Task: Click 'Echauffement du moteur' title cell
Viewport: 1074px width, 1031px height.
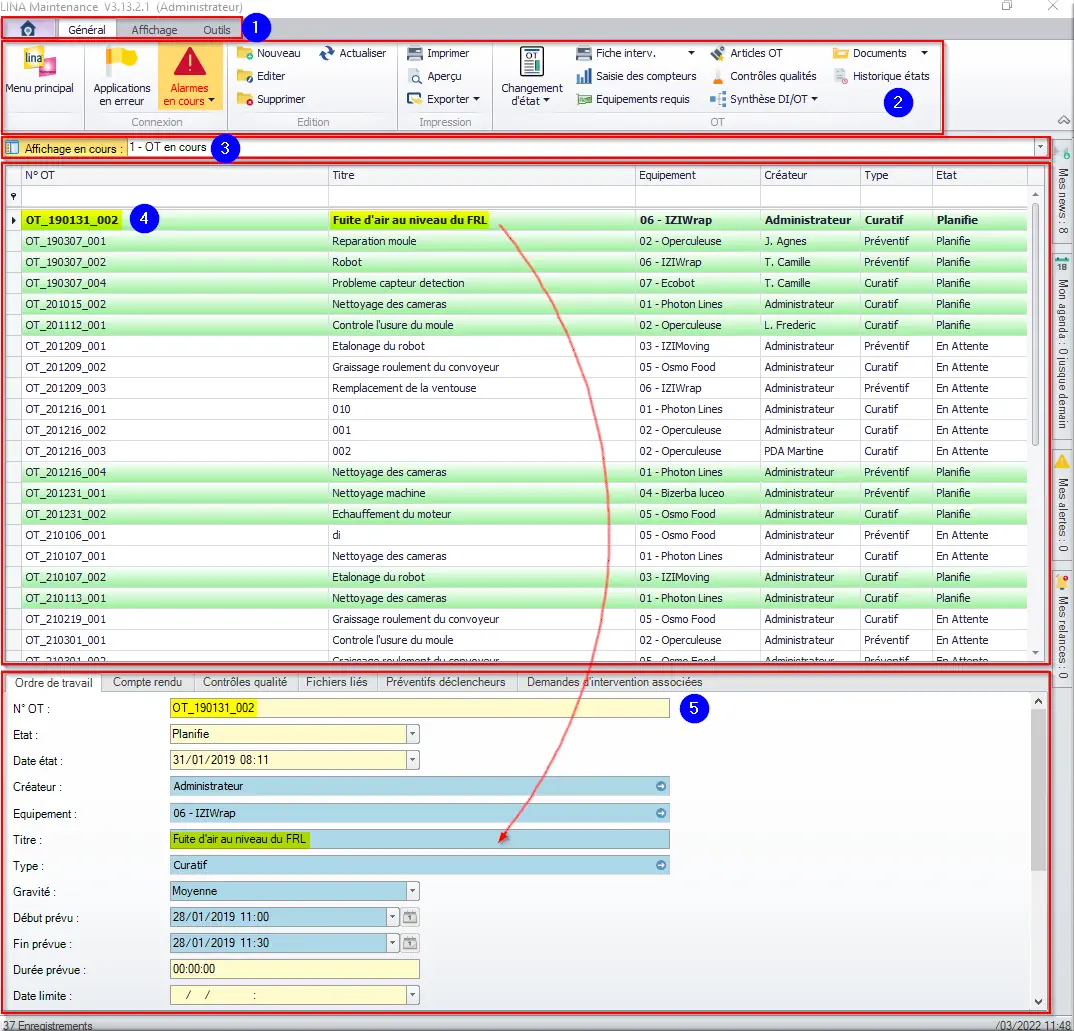Action: coord(482,514)
